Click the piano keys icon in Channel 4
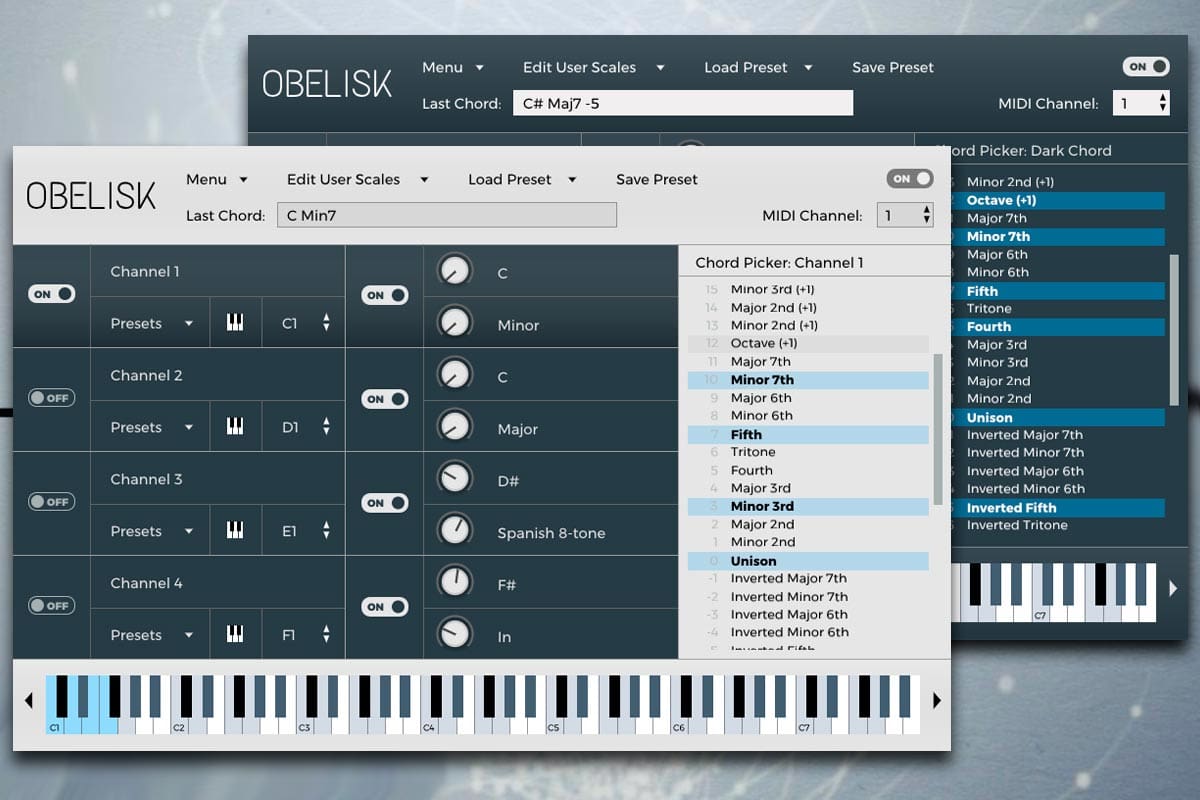This screenshot has height=800, width=1200. coord(235,635)
